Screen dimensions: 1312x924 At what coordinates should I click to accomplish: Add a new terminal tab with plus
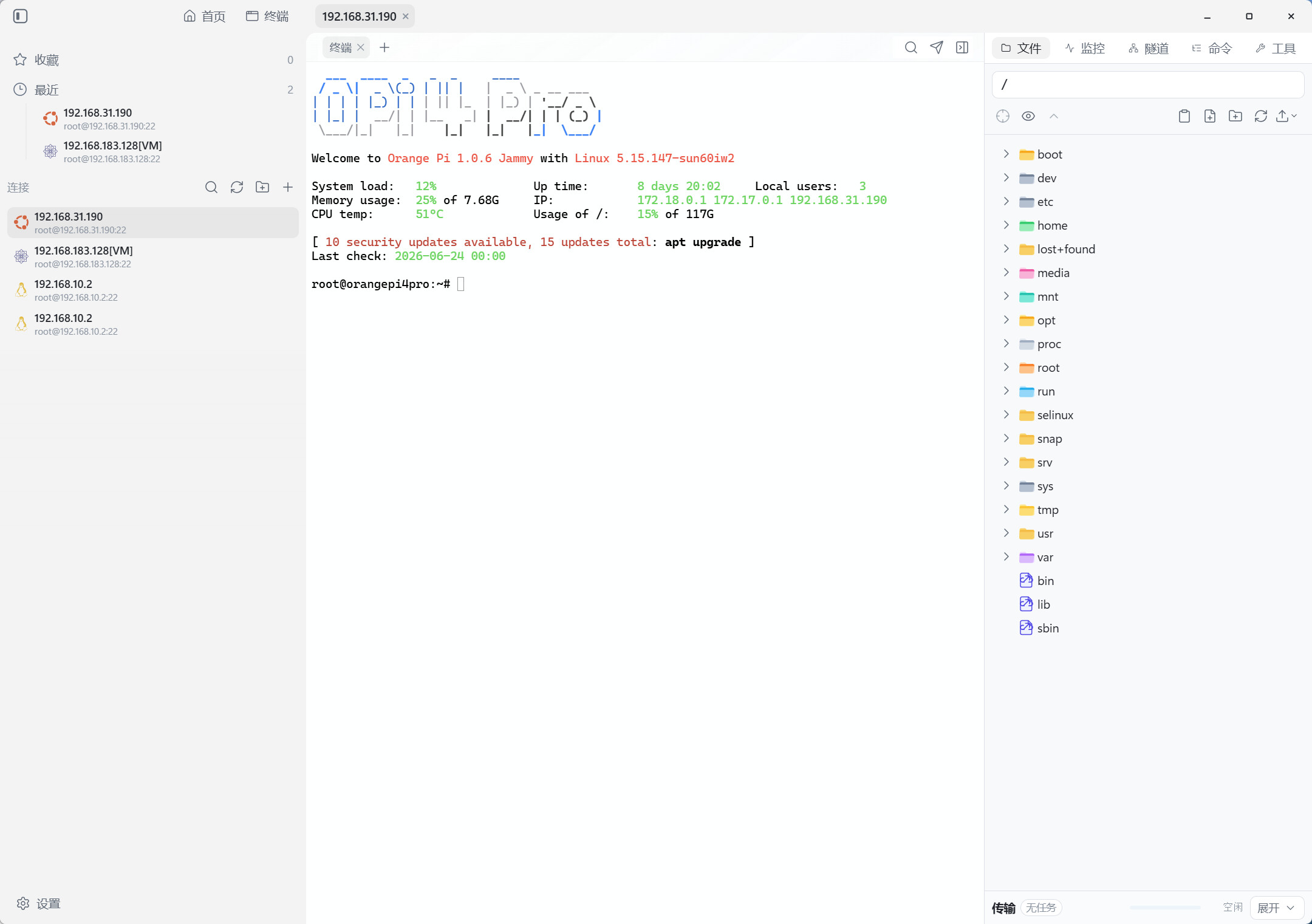pyautogui.click(x=384, y=47)
